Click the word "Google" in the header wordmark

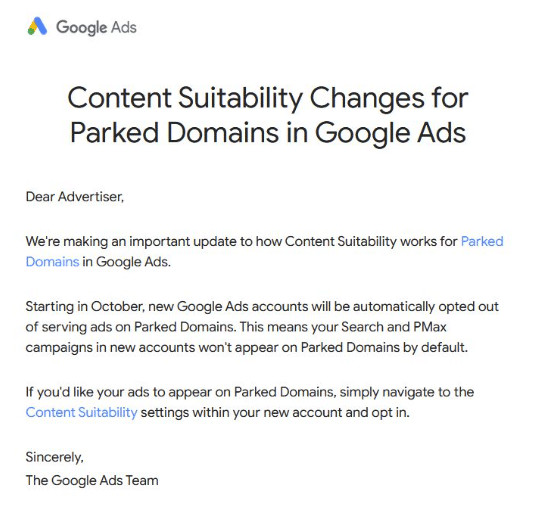tap(82, 28)
